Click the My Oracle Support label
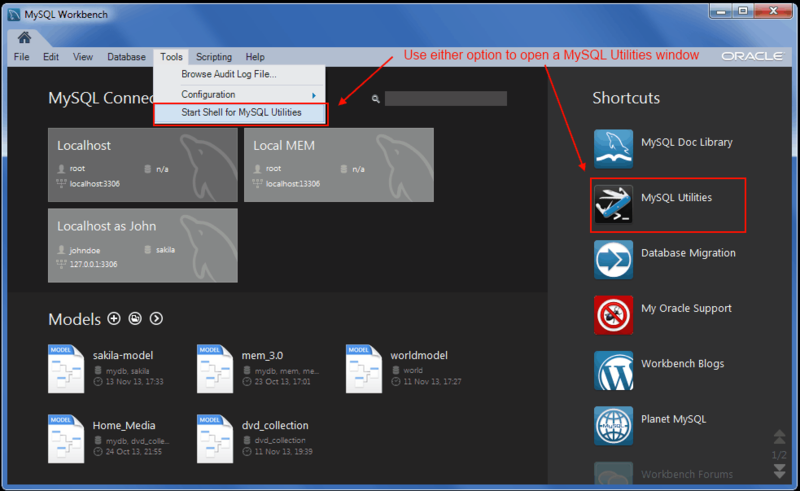The image size is (800, 491). coord(686,308)
